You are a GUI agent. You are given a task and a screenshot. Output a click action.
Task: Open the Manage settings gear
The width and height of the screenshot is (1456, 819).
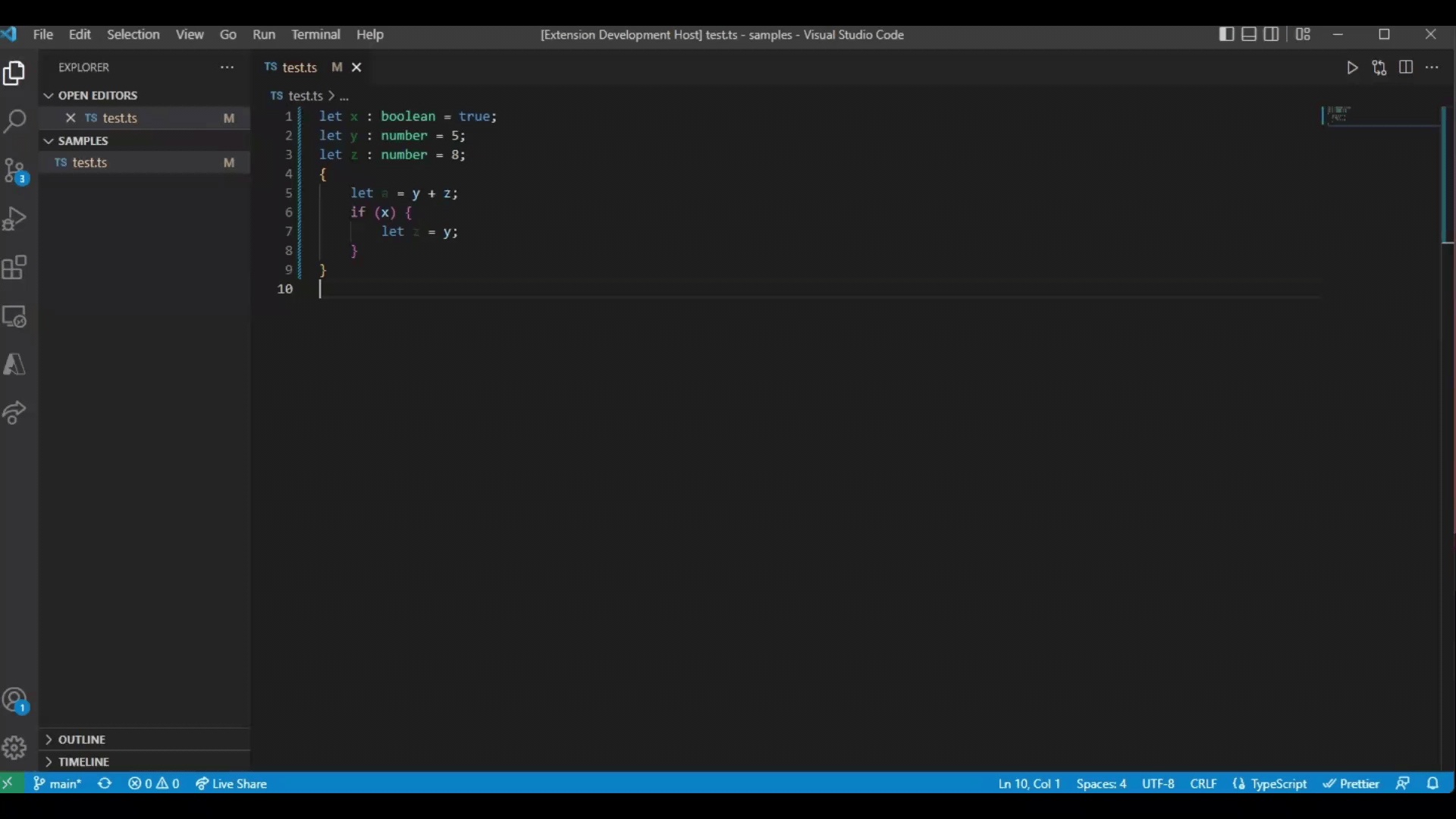[x=15, y=748]
